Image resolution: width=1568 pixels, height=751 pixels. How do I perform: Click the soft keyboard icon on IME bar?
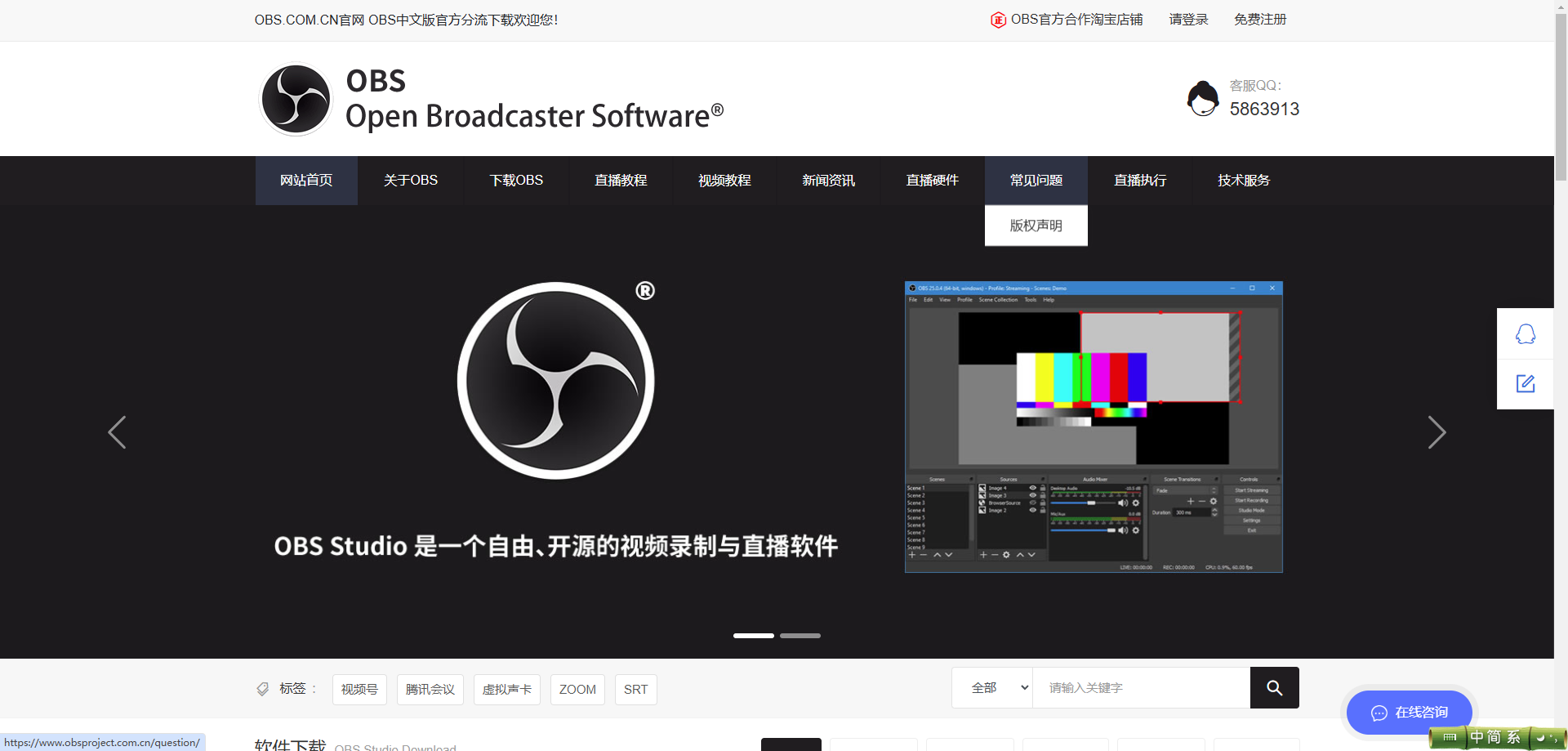point(1450,738)
